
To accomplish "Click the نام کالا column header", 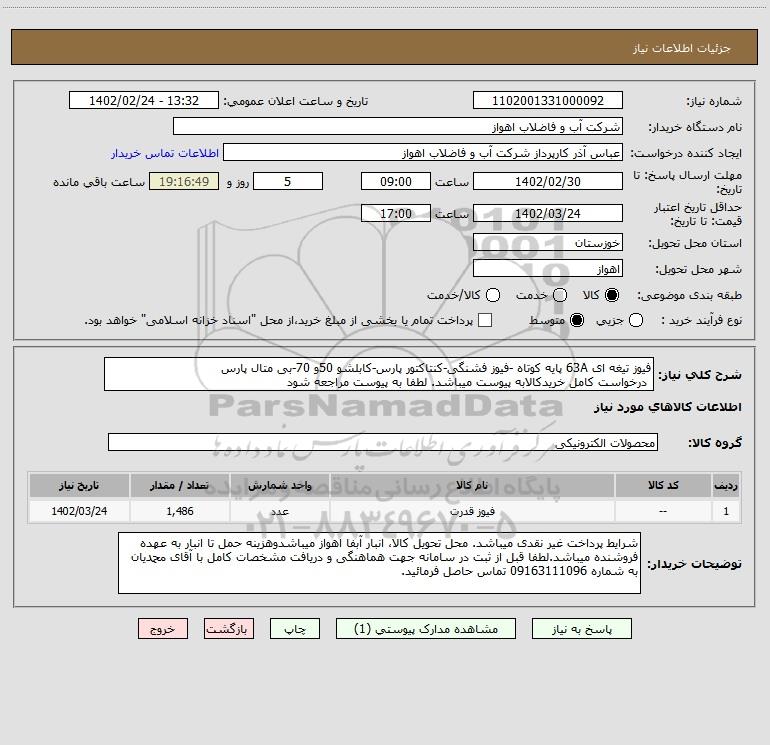I will point(472,485).
